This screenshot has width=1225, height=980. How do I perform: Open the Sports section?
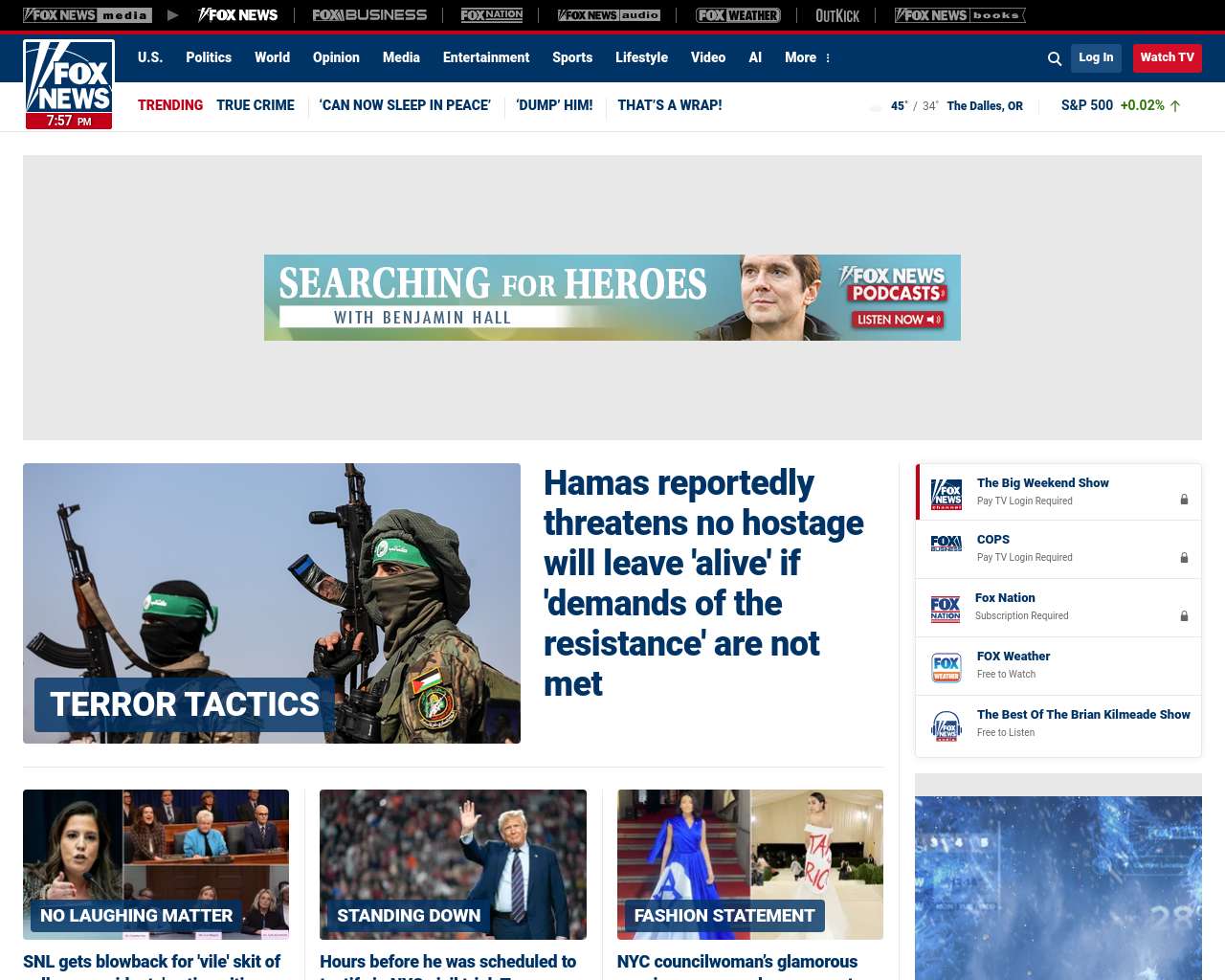pyautogui.click(x=572, y=57)
